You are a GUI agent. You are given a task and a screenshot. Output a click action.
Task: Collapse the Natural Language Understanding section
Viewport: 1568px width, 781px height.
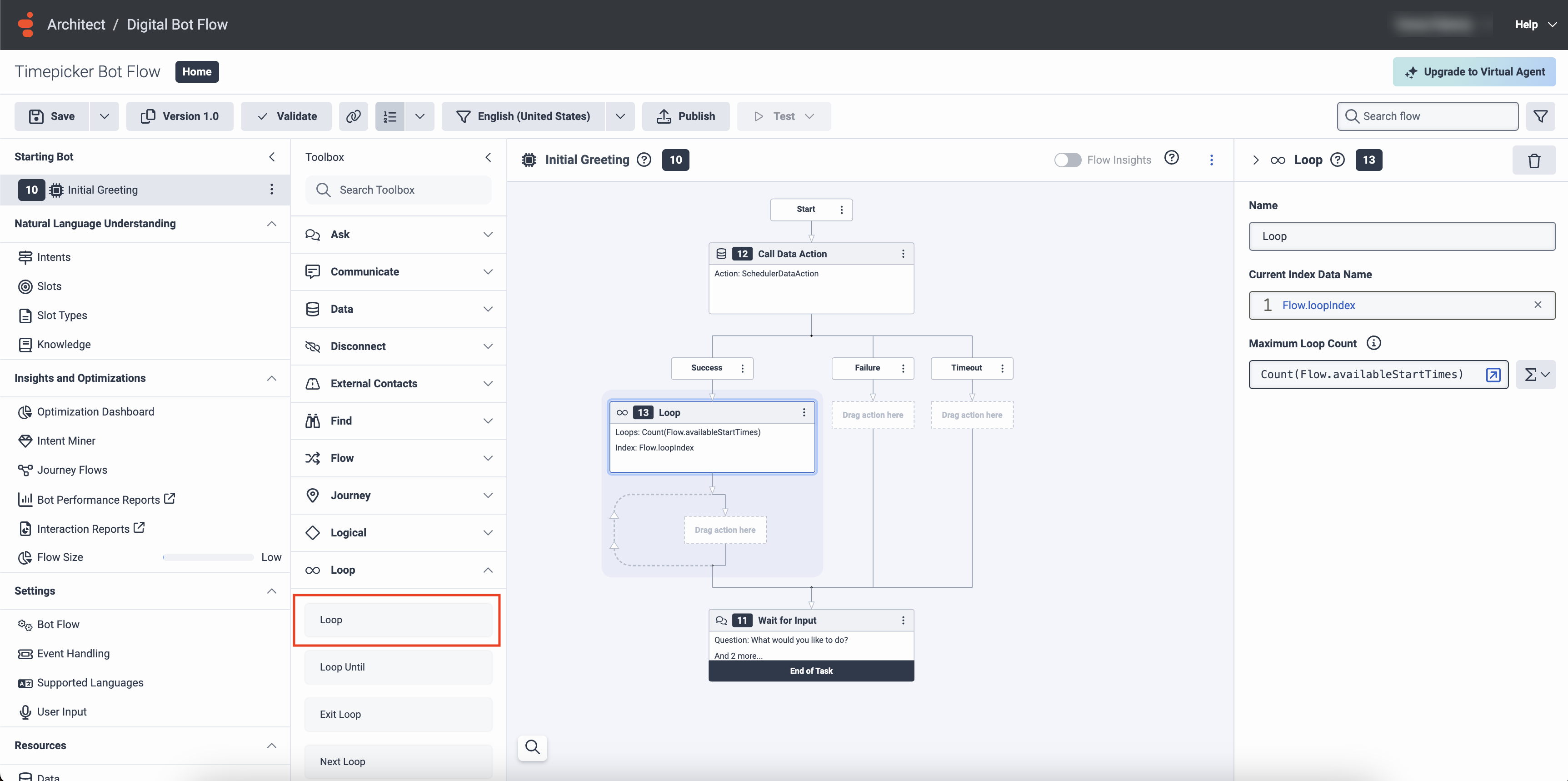(x=271, y=223)
